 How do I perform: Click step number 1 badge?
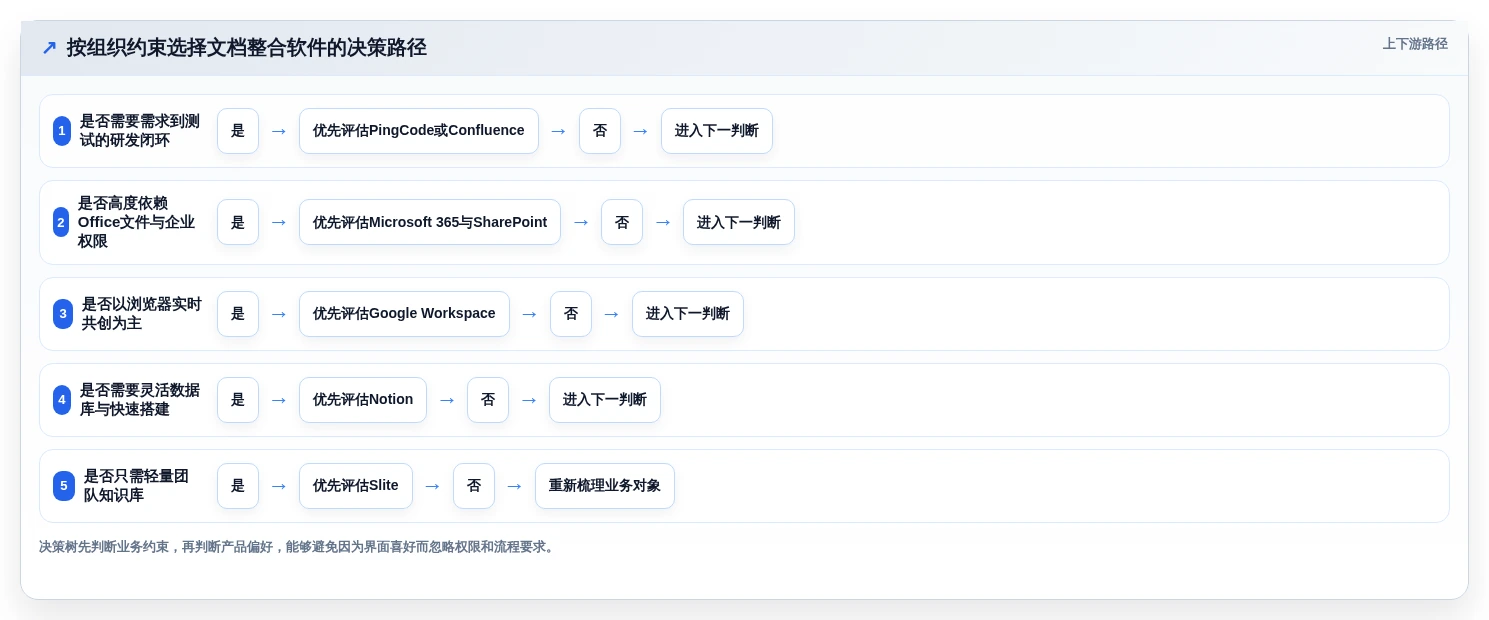[x=62, y=131]
